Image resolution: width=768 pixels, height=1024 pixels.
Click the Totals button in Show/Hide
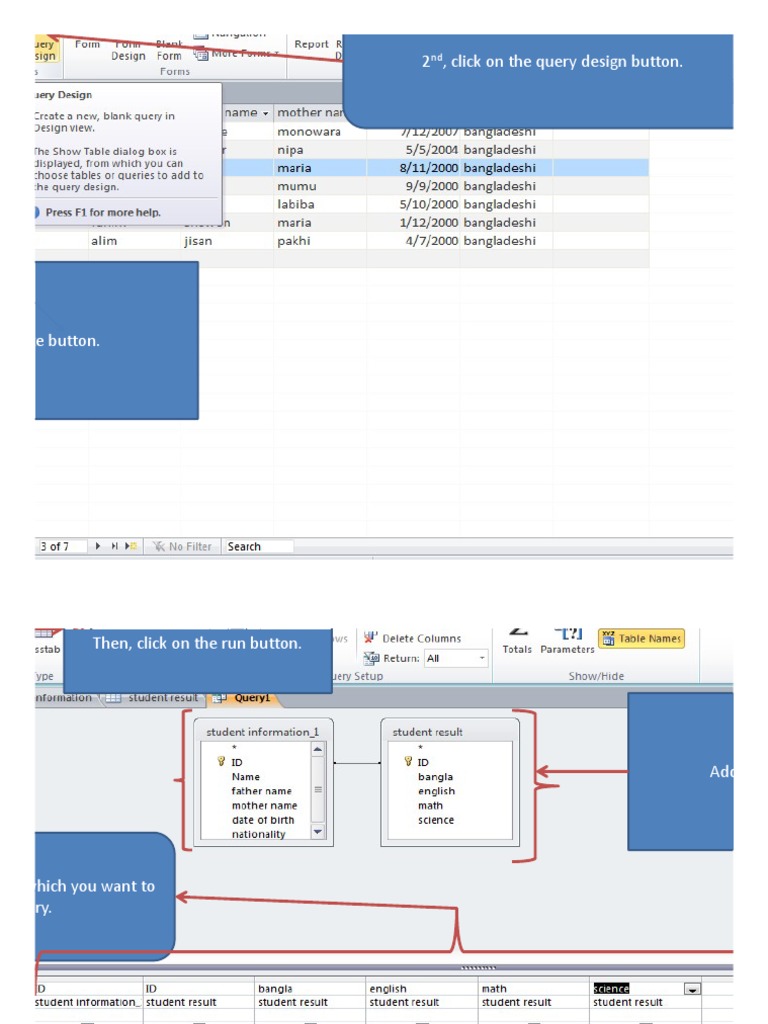click(517, 643)
